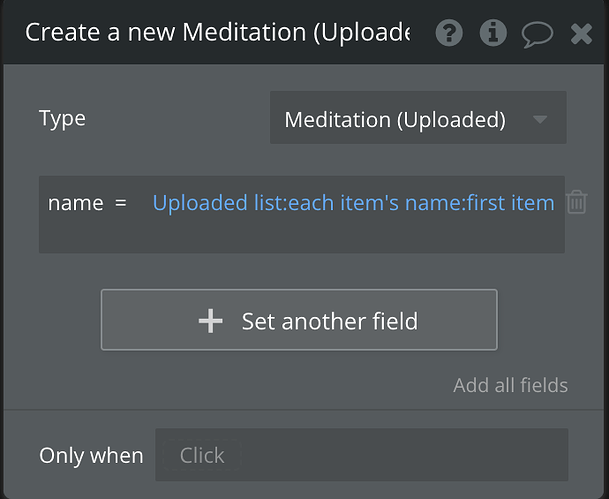Close the Create a new Meditation dialog
The height and width of the screenshot is (499, 609).
coord(581,34)
